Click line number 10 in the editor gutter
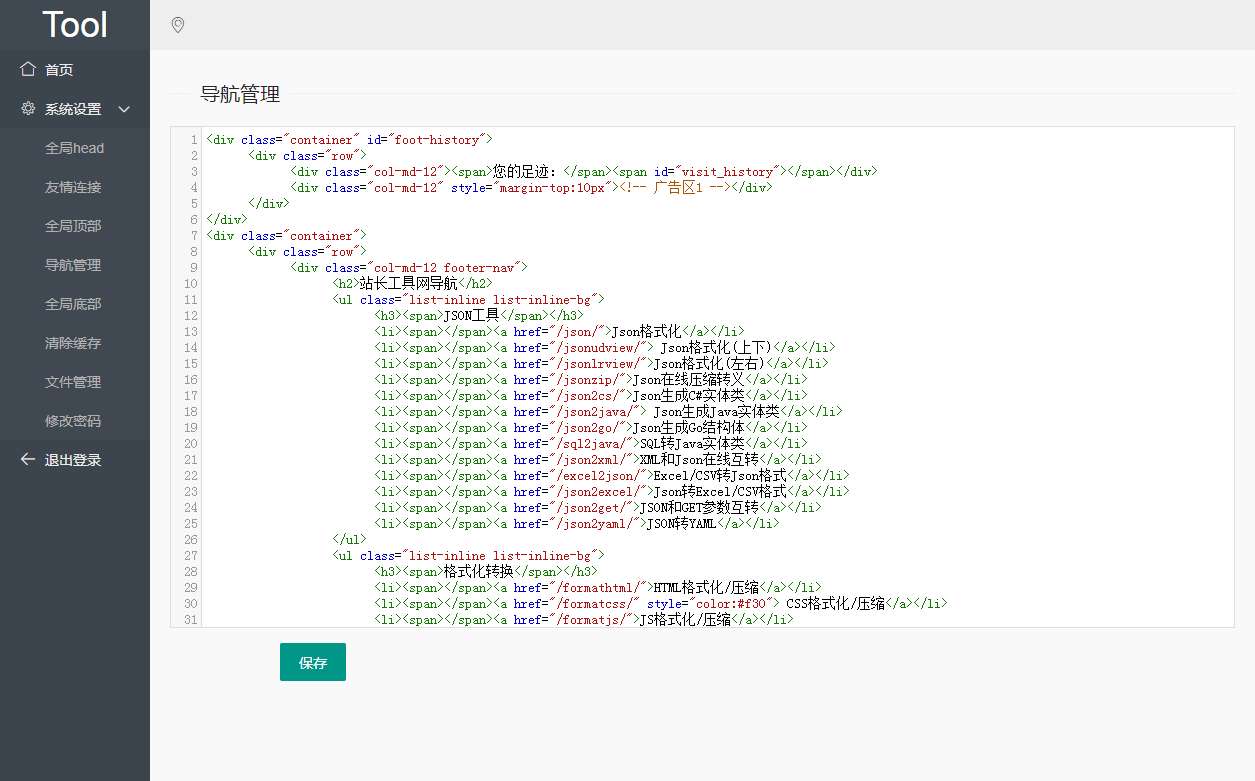The image size is (1255, 781). tap(190, 283)
